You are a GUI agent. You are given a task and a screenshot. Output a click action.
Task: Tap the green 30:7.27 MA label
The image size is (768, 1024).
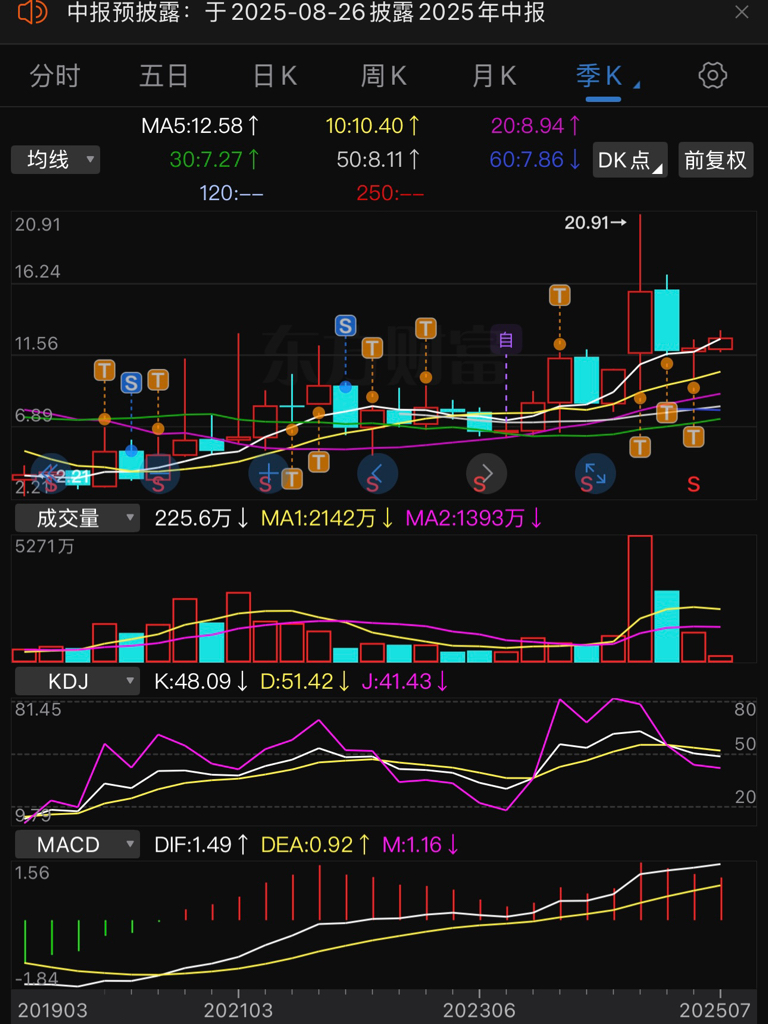[215, 159]
